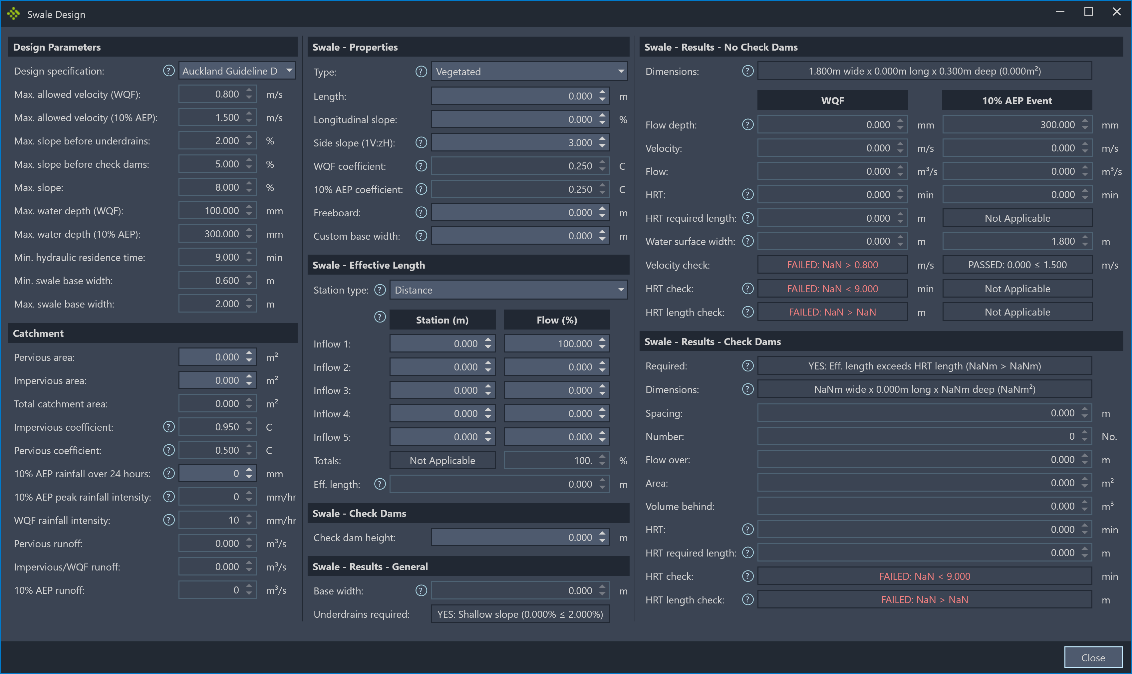The image size is (1132, 674).
Task: Show help for No Check Dams Dimensions
Action: coord(747,71)
